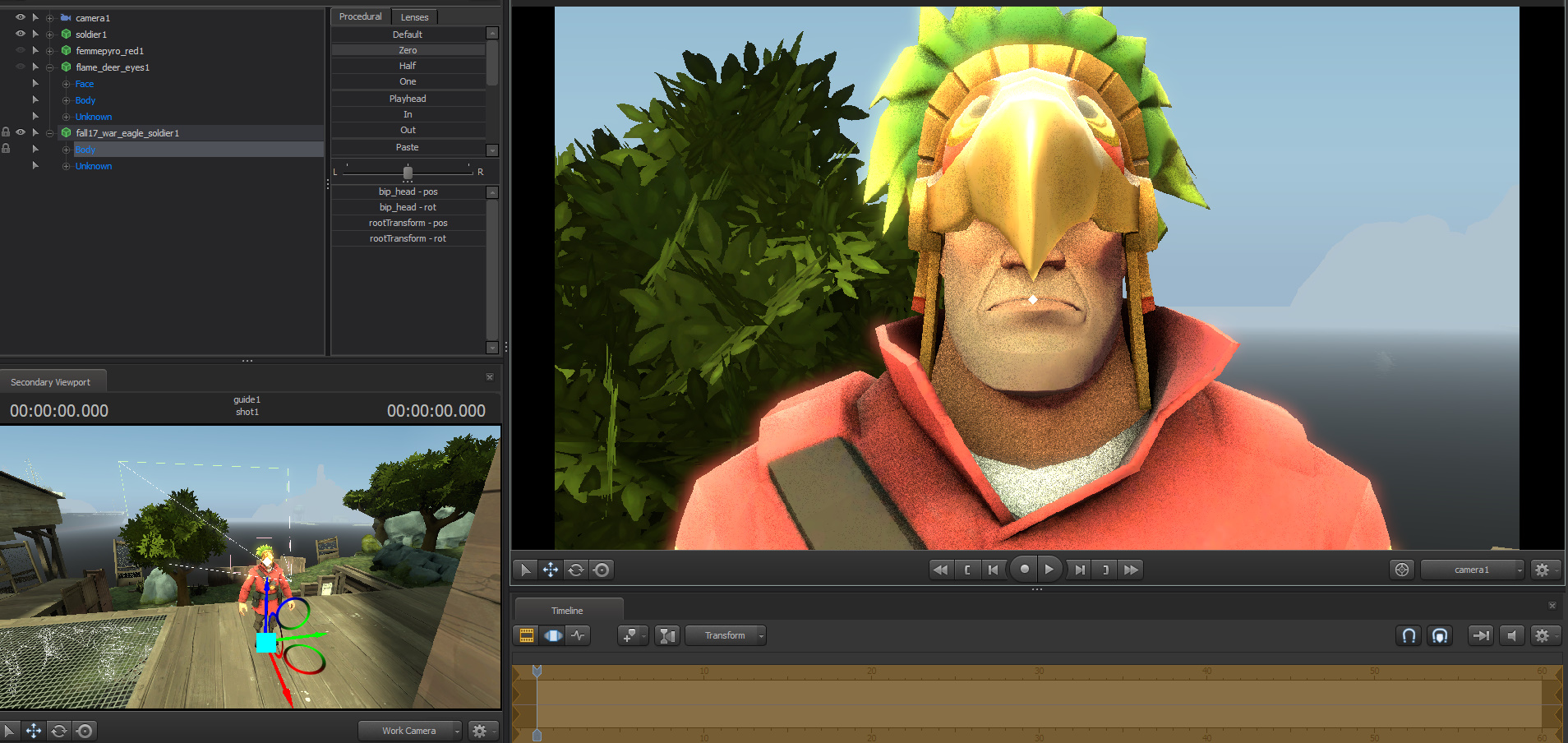Jump to the last frame using double-right arrows
This screenshot has height=743, width=1568.
point(1132,570)
